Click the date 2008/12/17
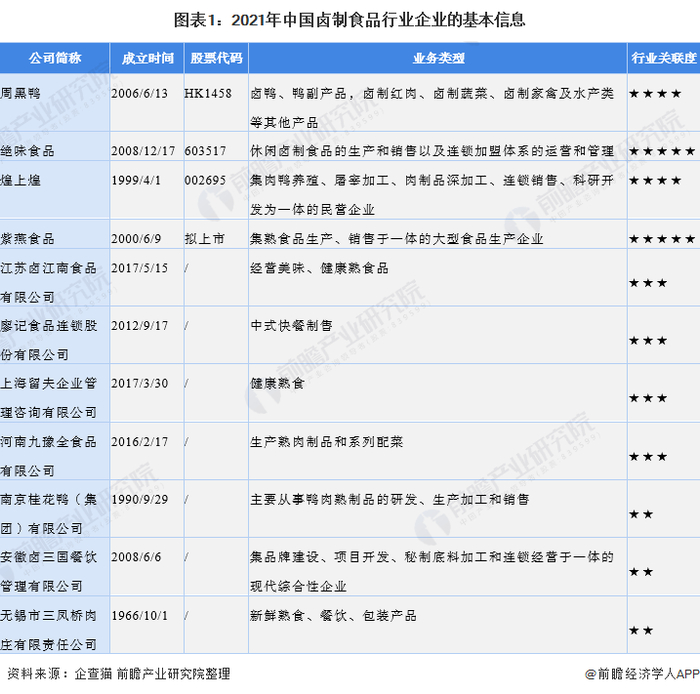700x694 pixels. coord(143,151)
